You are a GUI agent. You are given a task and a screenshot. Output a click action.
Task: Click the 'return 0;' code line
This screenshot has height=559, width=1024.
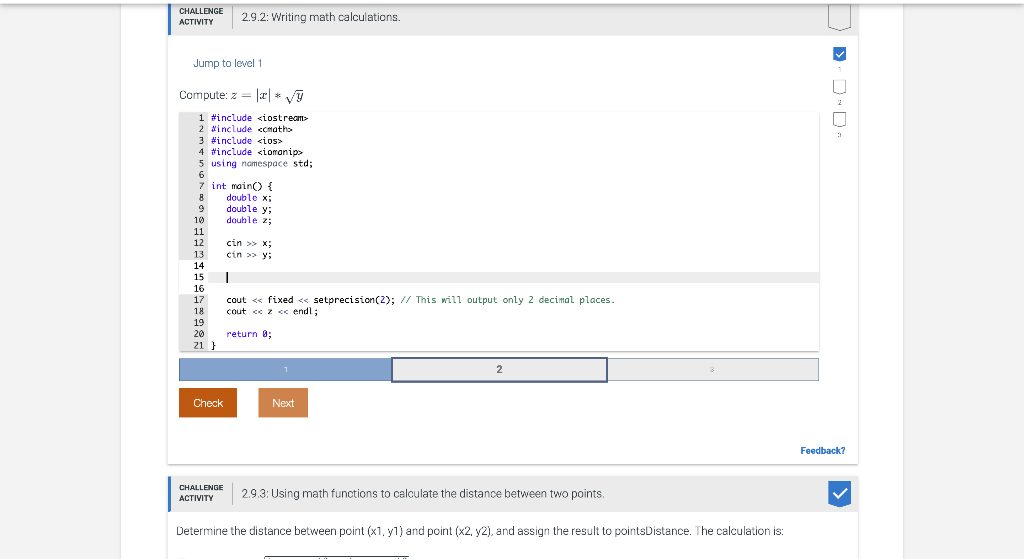click(x=249, y=334)
